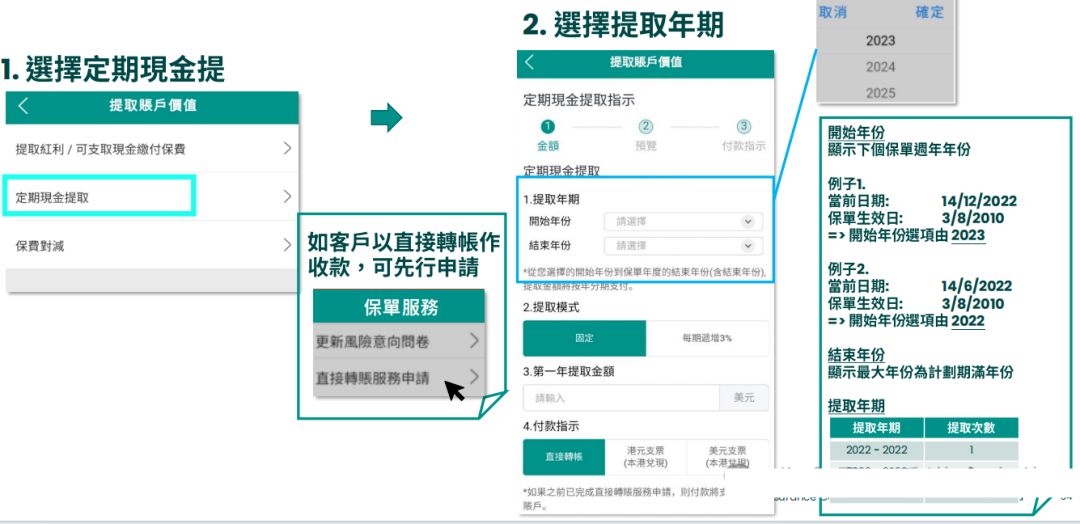Click step 3 付款指示 circle indicator

point(743,127)
